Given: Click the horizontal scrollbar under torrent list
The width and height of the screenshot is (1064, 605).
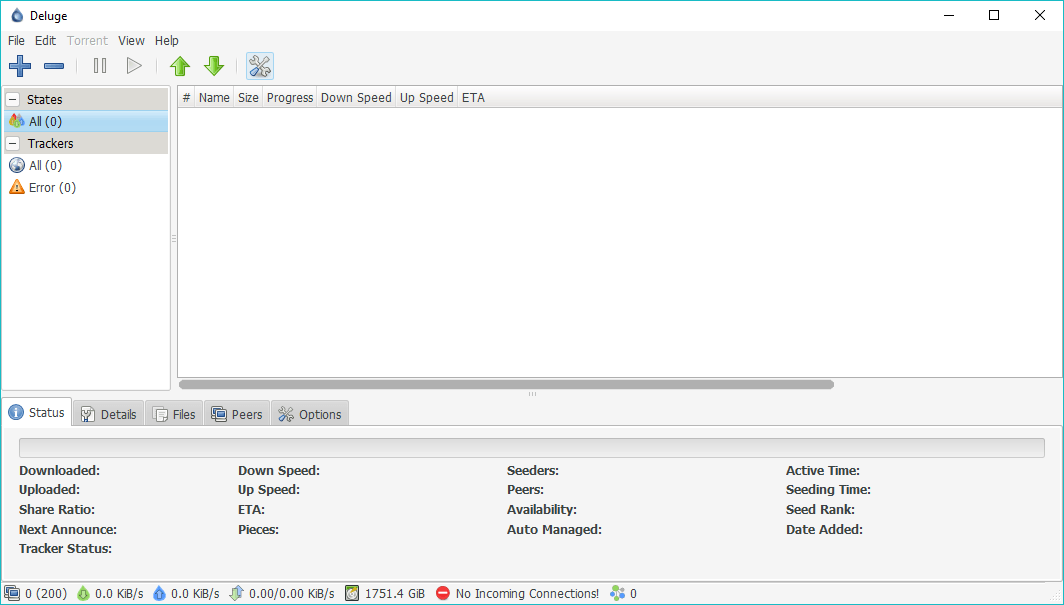Looking at the screenshot, I should [506, 384].
